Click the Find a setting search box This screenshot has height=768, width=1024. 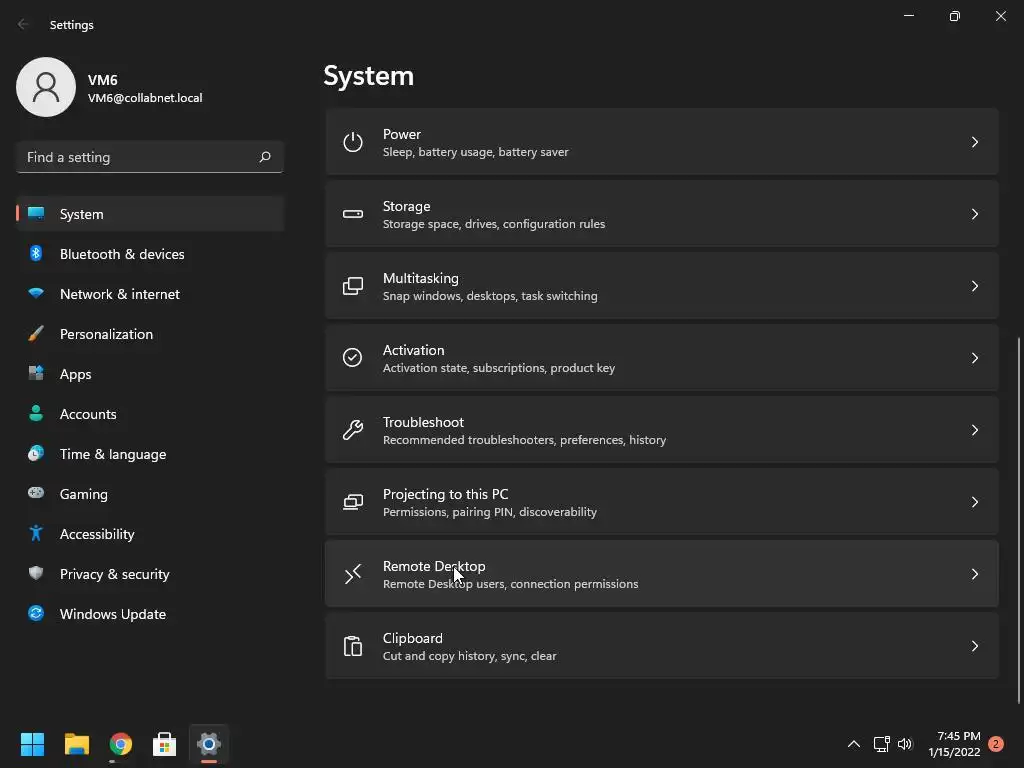(150, 157)
